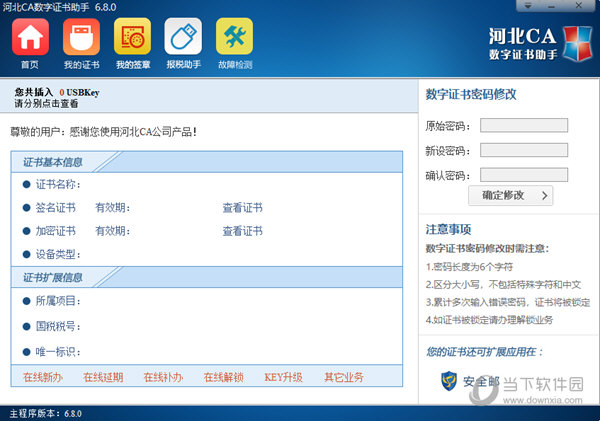Open the 故障检测 tools icon
Image resolution: width=600 pixels, height=421 pixels.
235,37
